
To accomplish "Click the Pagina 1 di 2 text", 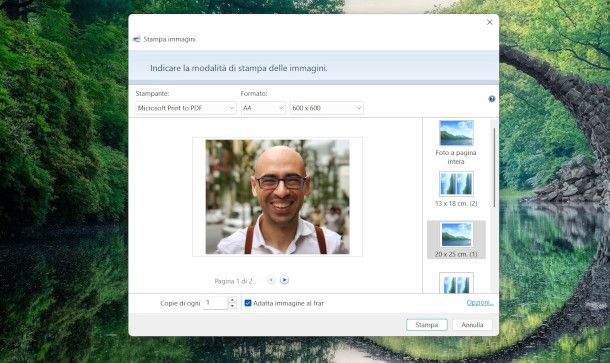I will click(x=233, y=281).
